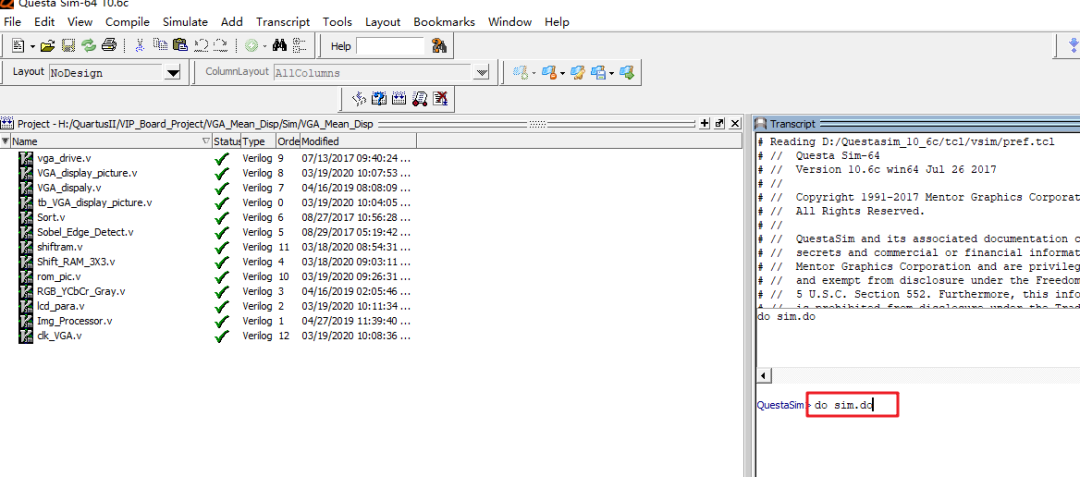Click the New file icon in toolbar
Viewport: 1080px width, 477px height.
18,46
